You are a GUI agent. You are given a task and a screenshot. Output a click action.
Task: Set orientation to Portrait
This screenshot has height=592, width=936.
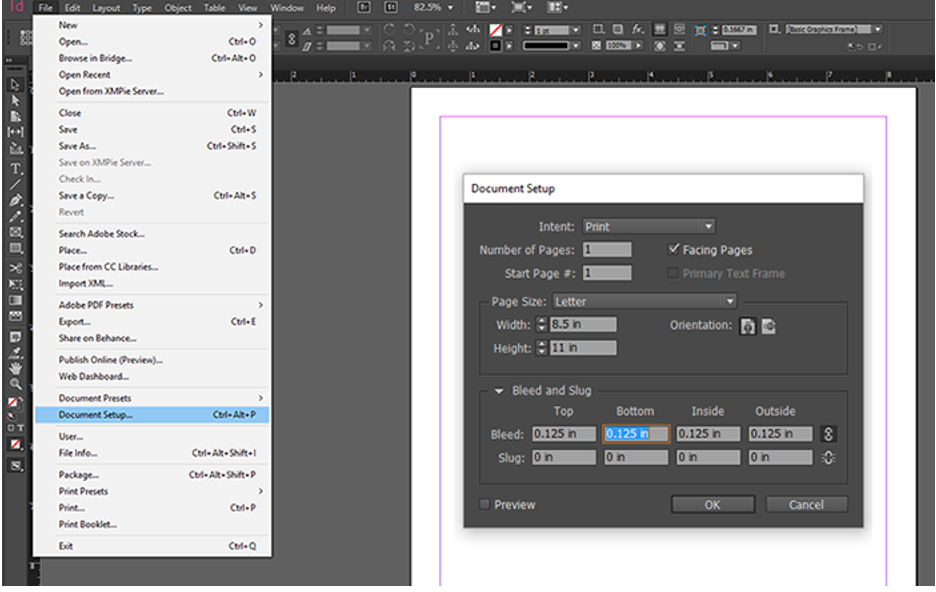(747, 326)
